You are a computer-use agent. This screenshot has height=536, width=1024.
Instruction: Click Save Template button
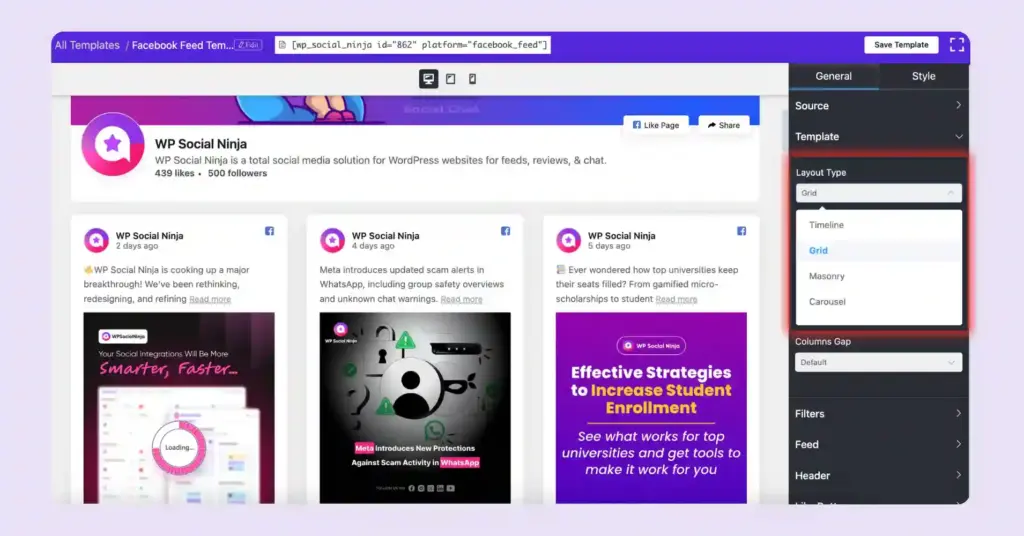901,44
